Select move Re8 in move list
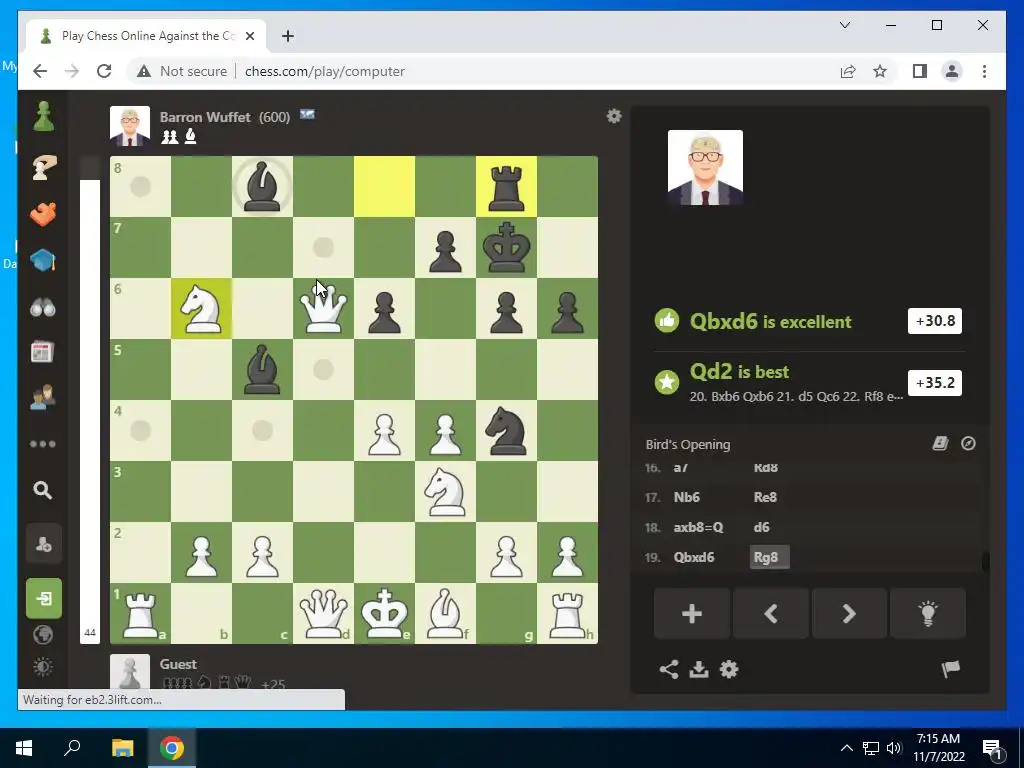 (765, 497)
